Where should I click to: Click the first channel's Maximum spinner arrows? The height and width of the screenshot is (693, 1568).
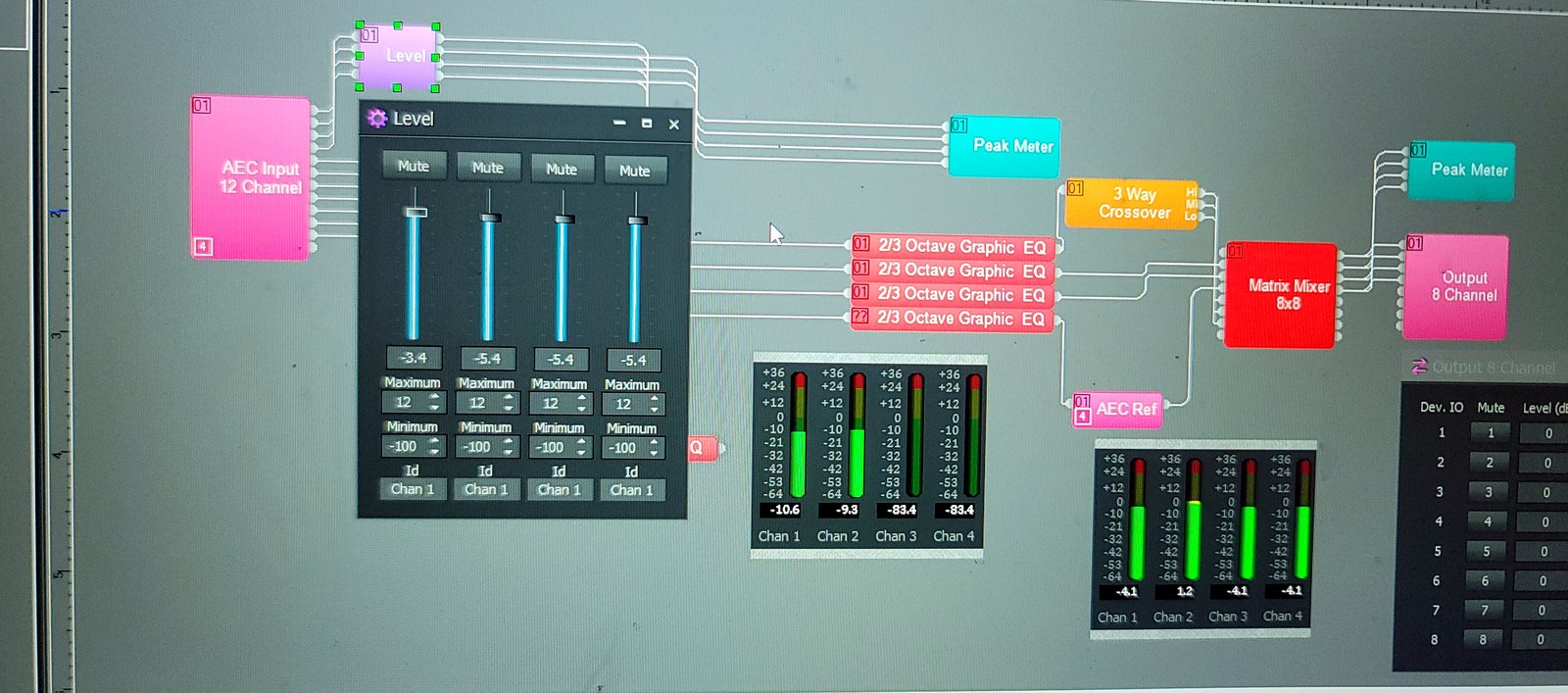click(435, 402)
